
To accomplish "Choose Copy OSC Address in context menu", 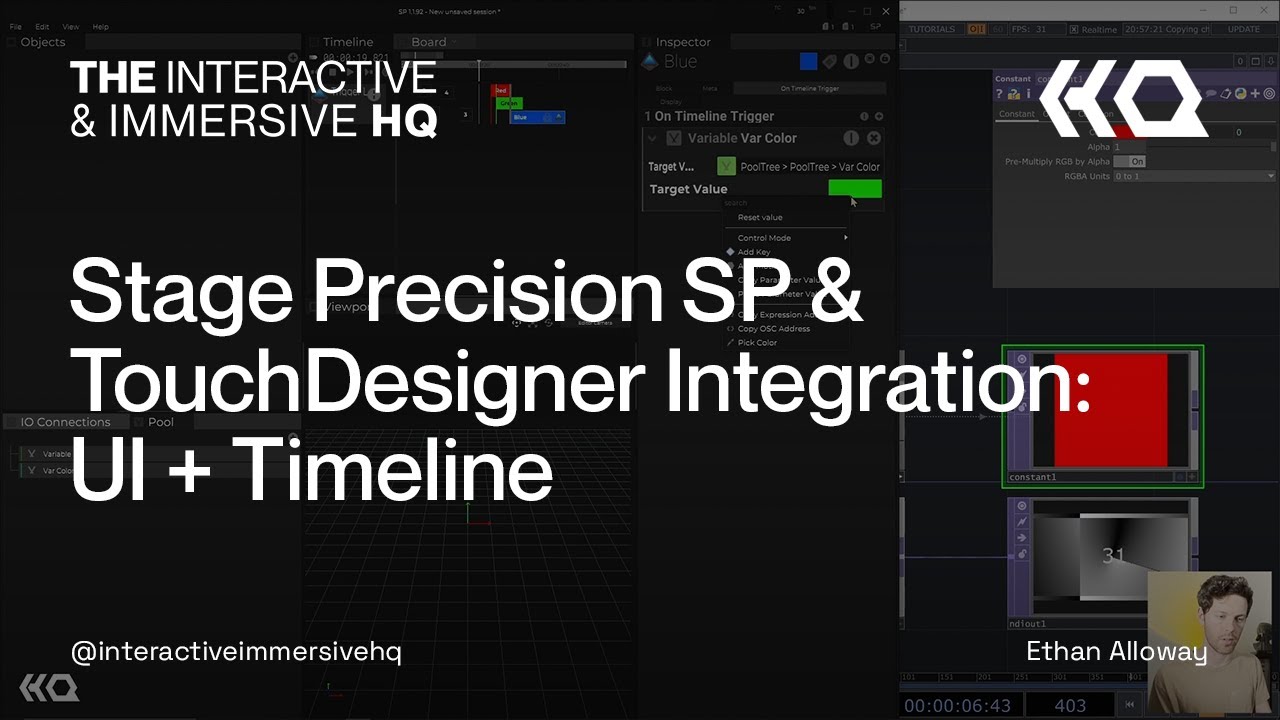I will 773,328.
